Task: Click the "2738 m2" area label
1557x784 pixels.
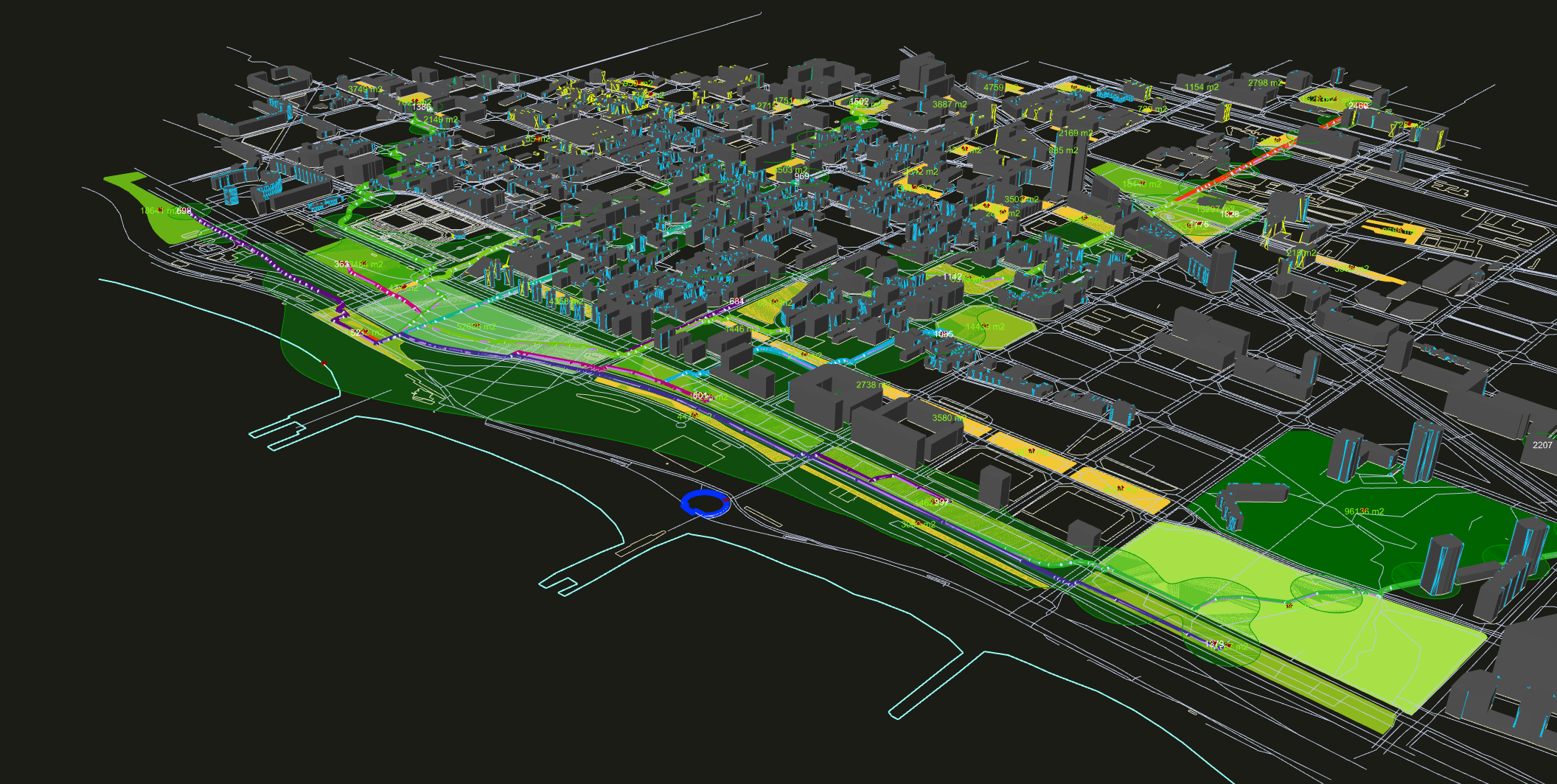Action: 873,385
